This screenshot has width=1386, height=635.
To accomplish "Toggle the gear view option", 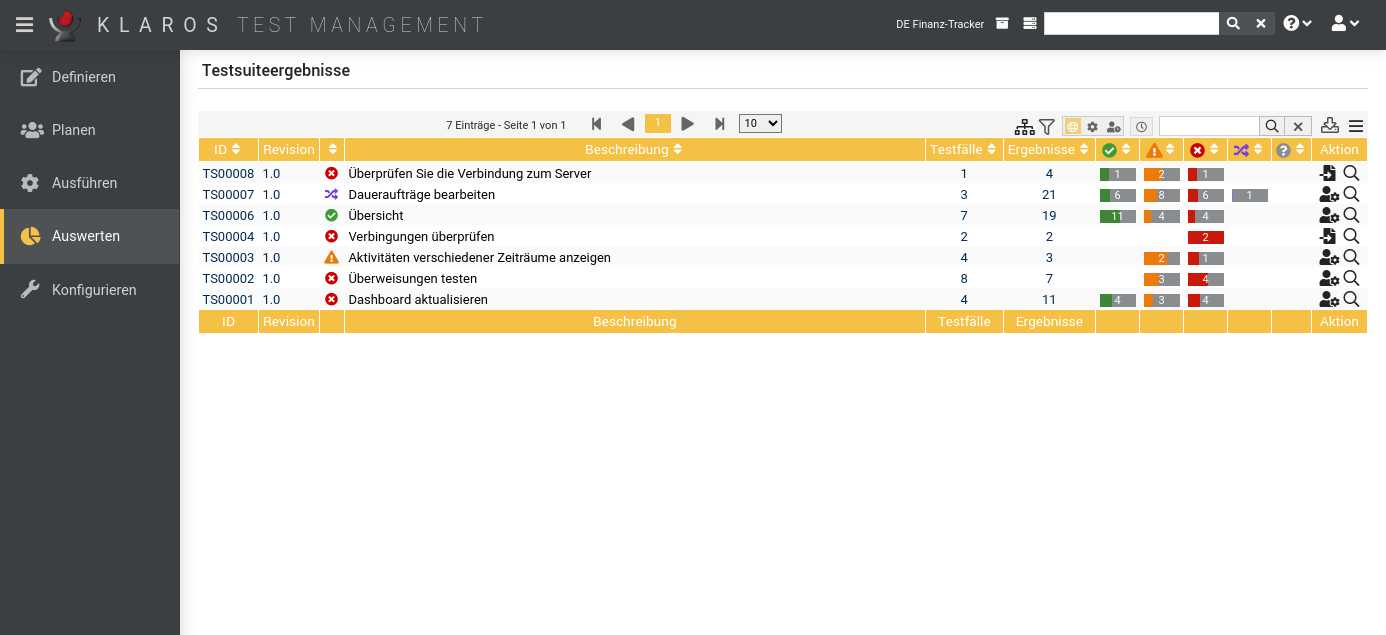I will (1093, 126).
